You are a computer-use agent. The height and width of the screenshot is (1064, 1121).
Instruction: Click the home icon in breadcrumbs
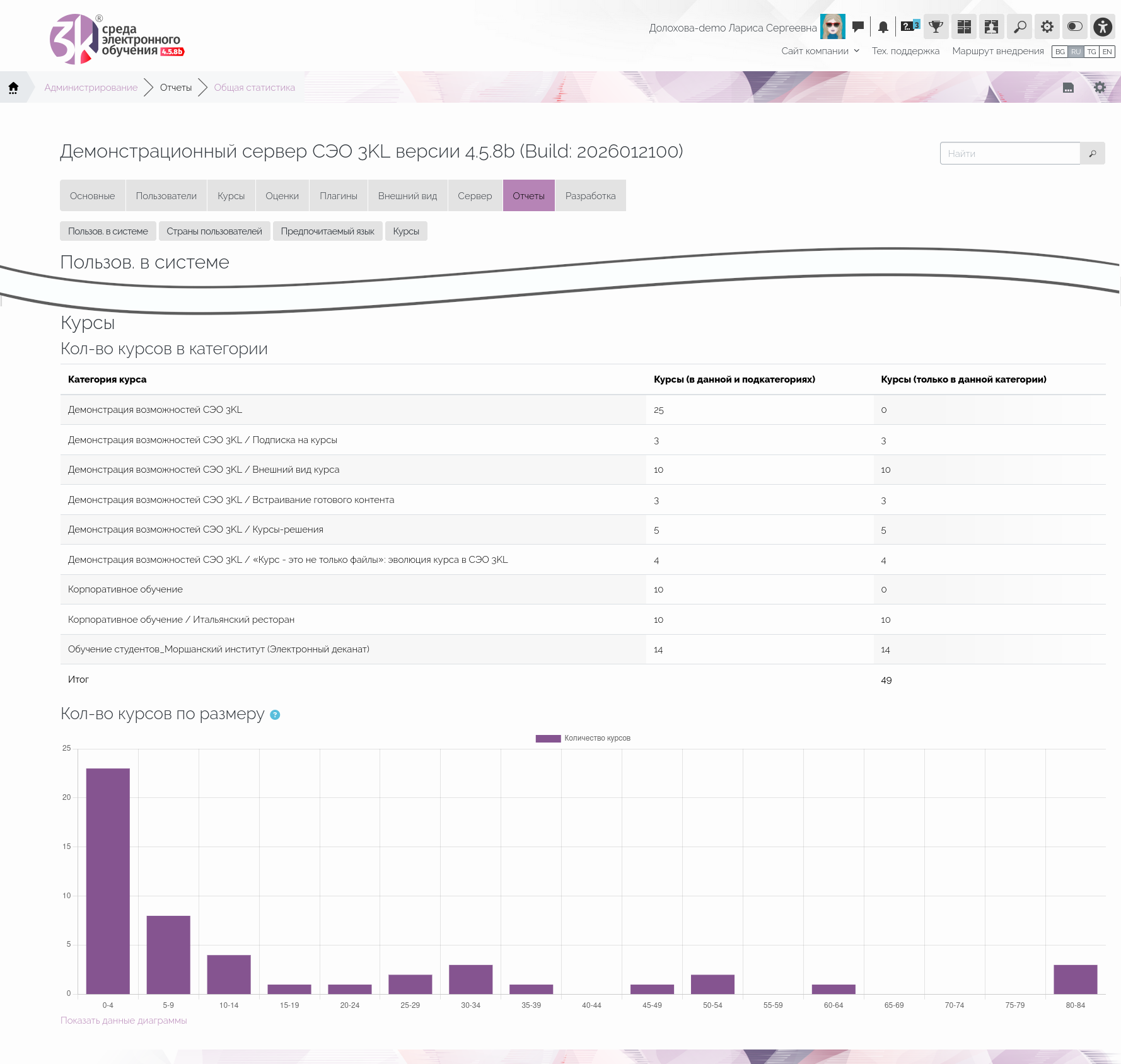point(13,87)
